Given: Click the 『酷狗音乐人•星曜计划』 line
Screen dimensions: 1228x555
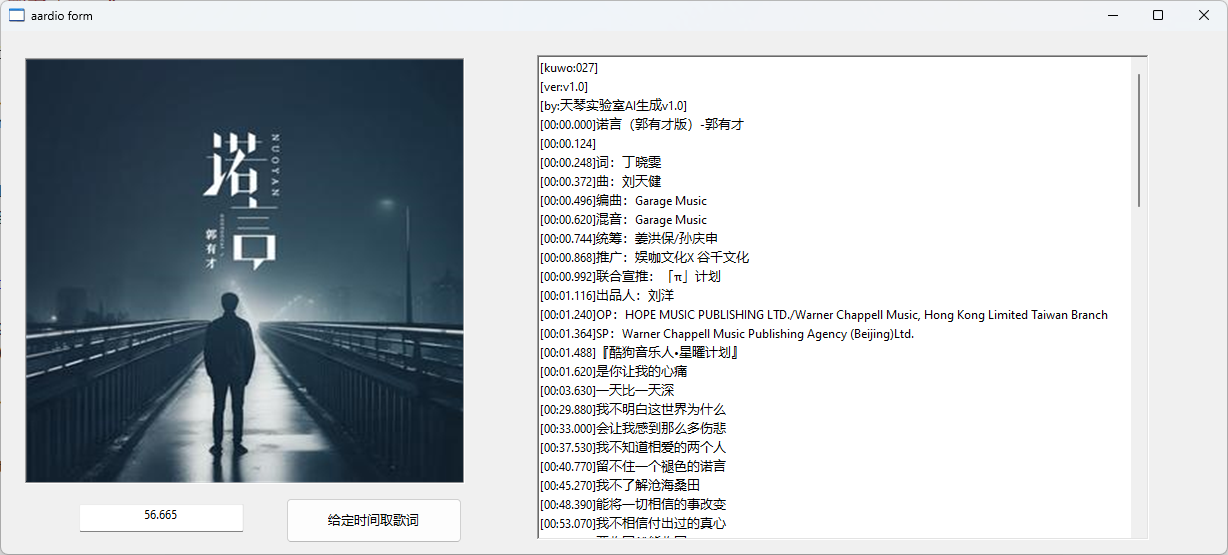Looking at the screenshot, I should click(x=639, y=353).
